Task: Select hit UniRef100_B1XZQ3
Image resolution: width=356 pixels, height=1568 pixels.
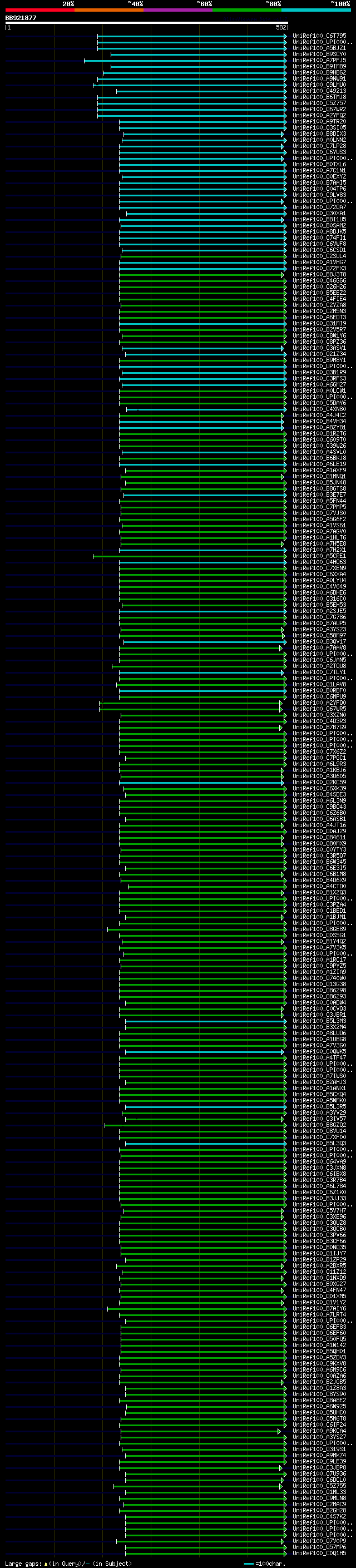Action: (x=319, y=892)
